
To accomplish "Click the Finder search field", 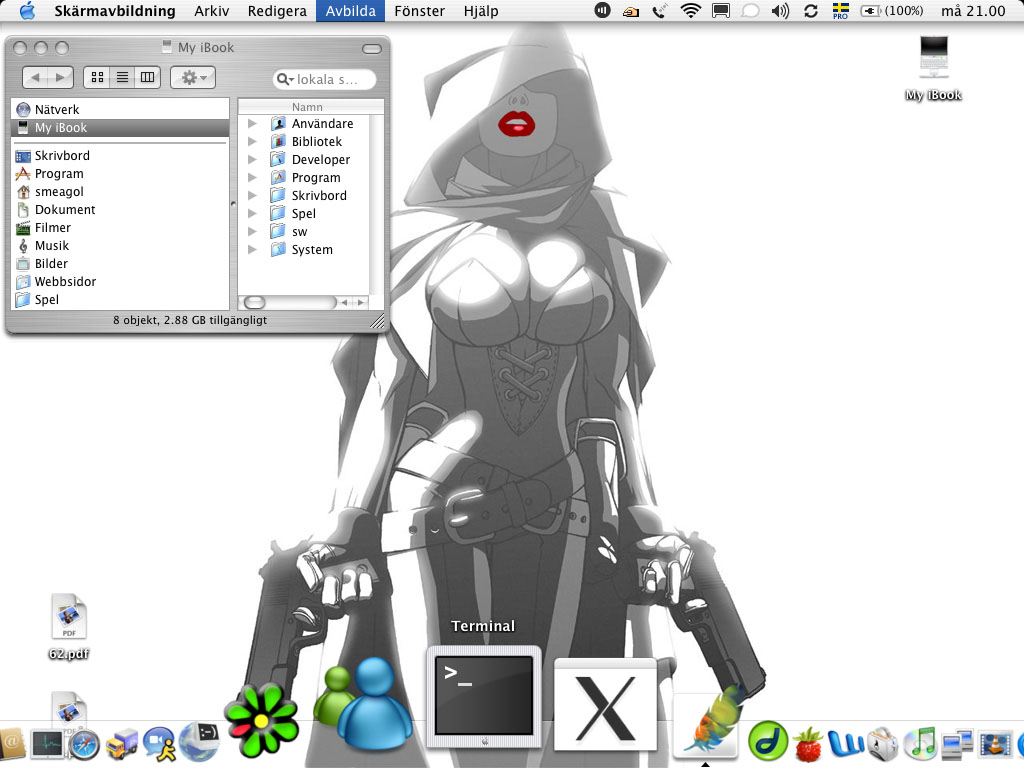I will coord(325,79).
